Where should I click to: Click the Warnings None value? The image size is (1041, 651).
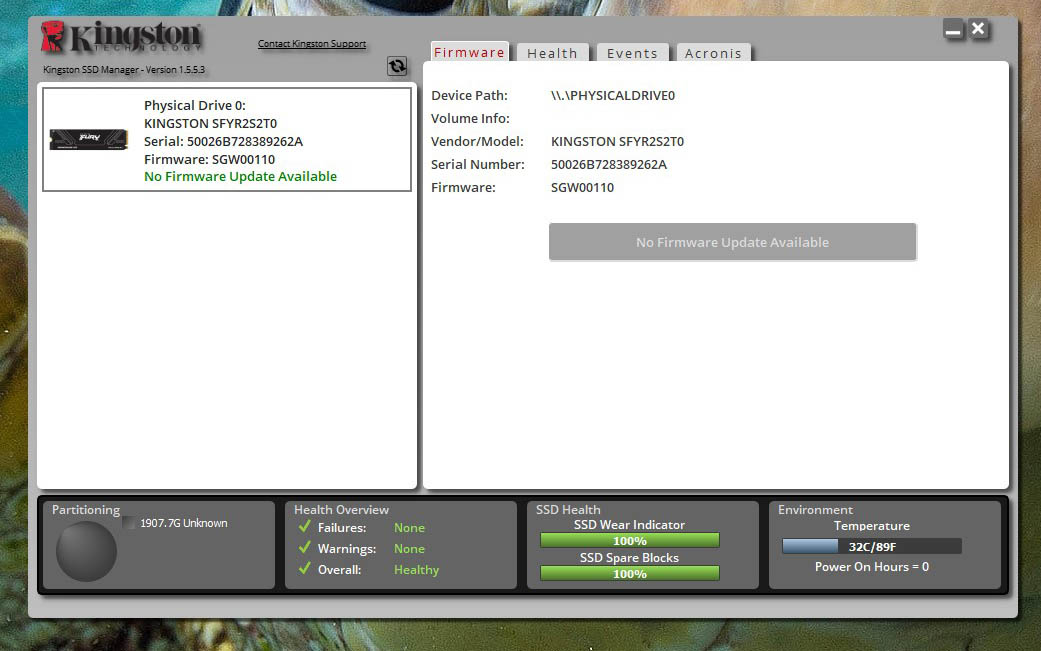click(x=409, y=549)
